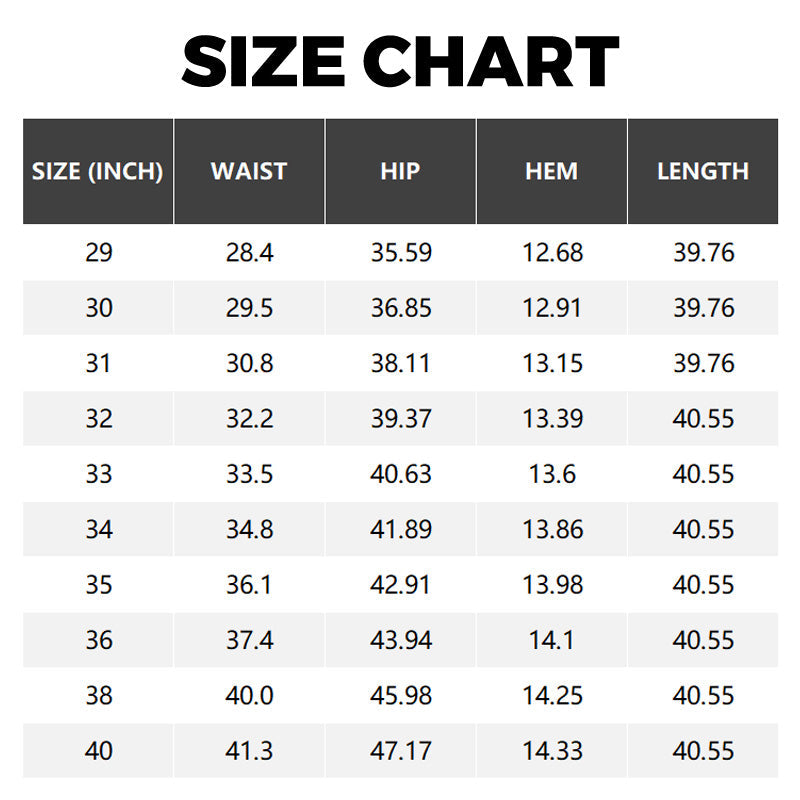
Task: Click waist value 41.3
Action: click(249, 751)
